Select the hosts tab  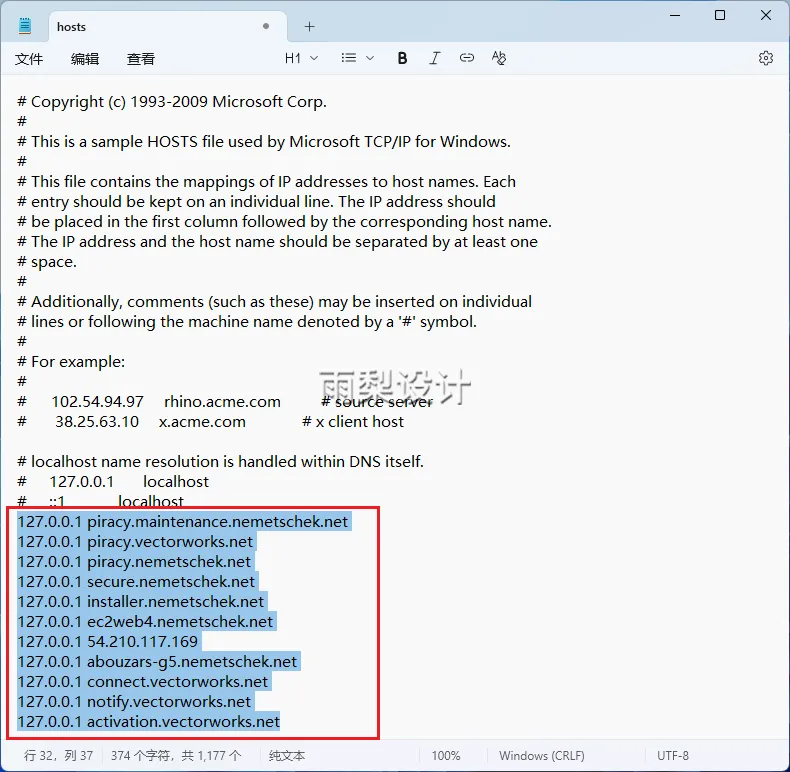pos(168,27)
